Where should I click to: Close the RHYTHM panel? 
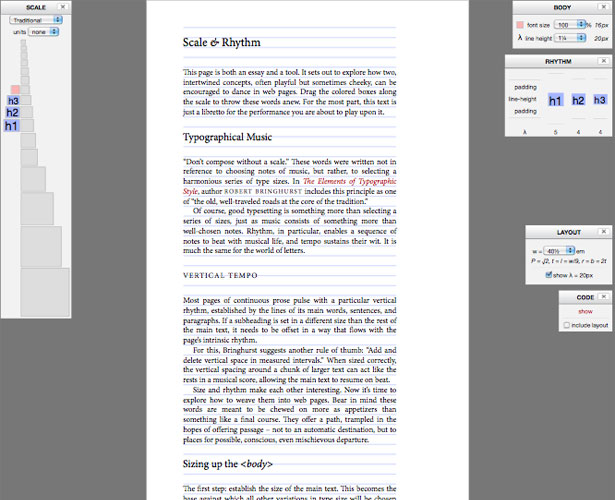pyautogui.click(x=604, y=61)
